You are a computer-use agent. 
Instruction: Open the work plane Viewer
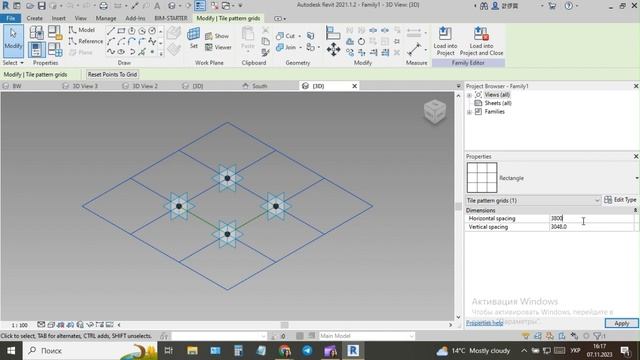coord(218,47)
